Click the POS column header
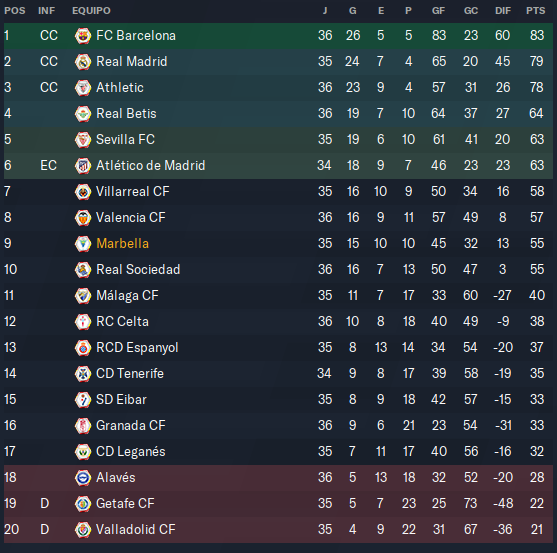 click(x=15, y=11)
